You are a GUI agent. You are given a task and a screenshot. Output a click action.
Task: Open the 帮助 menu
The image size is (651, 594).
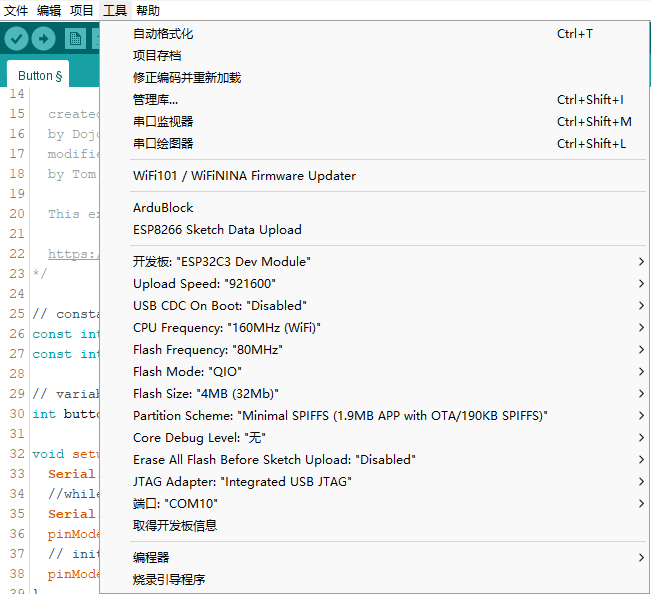coord(147,10)
